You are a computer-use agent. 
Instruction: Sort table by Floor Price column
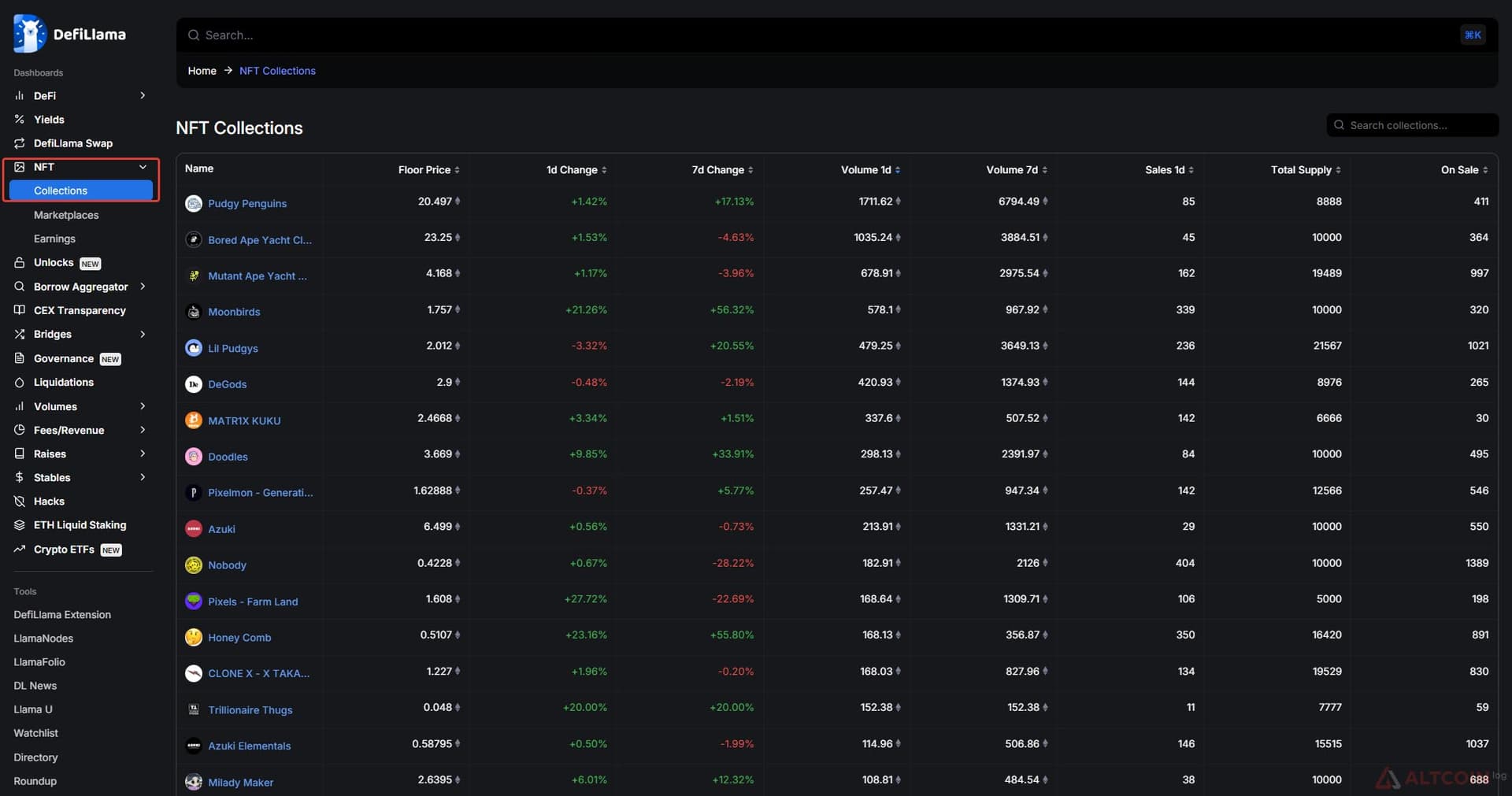coord(429,170)
